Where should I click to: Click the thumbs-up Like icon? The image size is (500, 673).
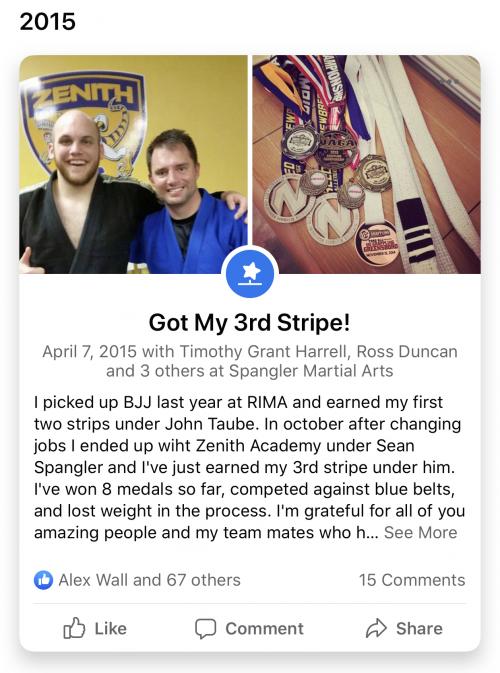point(74,628)
